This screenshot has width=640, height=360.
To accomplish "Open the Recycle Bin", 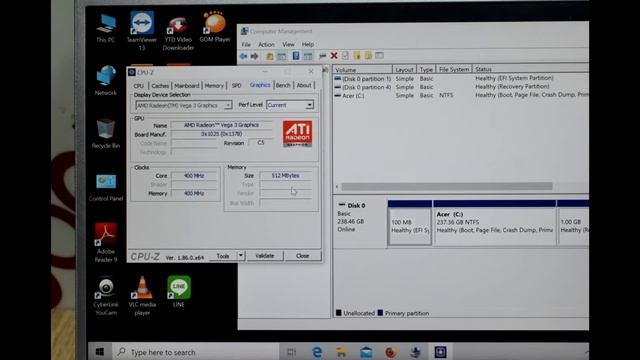I will pos(106,133).
